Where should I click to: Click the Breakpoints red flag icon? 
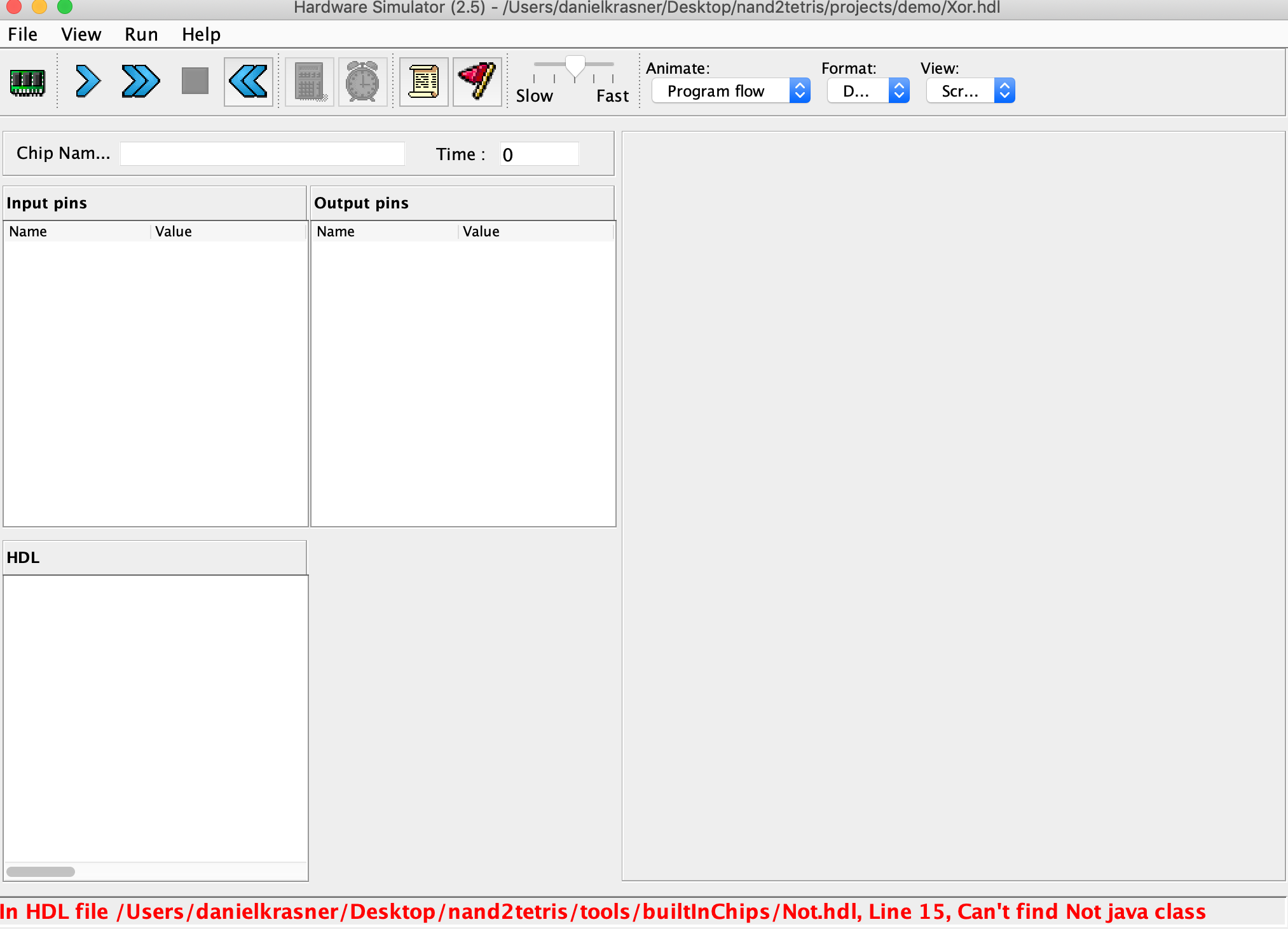(477, 82)
